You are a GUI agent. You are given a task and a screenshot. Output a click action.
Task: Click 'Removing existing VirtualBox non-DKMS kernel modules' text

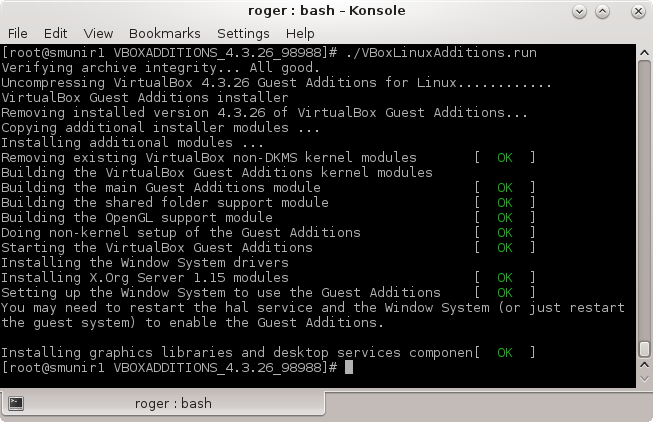point(209,157)
